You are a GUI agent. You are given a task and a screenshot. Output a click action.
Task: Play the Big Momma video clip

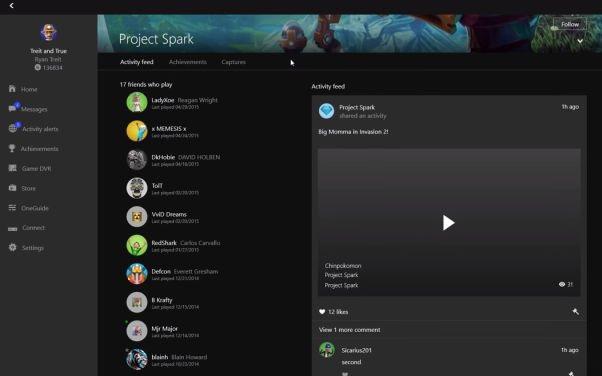pos(448,223)
